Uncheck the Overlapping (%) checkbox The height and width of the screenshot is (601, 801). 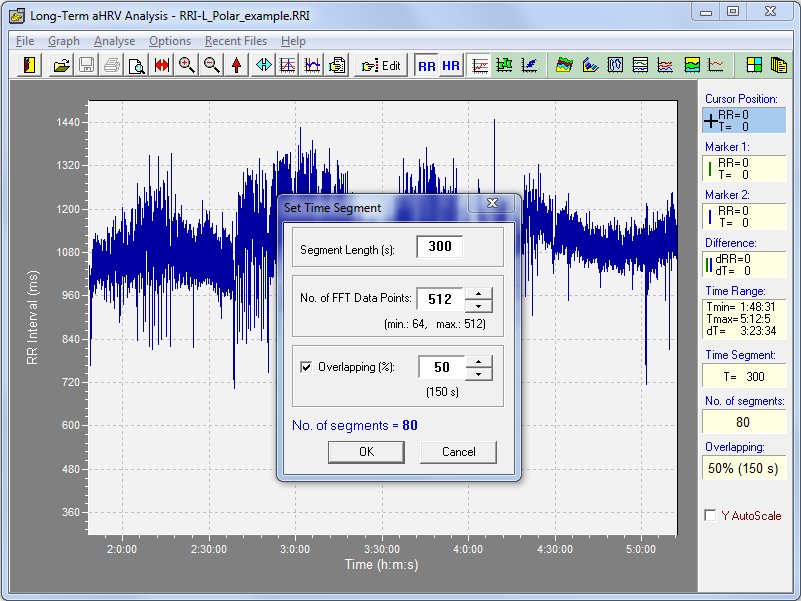click(x=307, y=367)
